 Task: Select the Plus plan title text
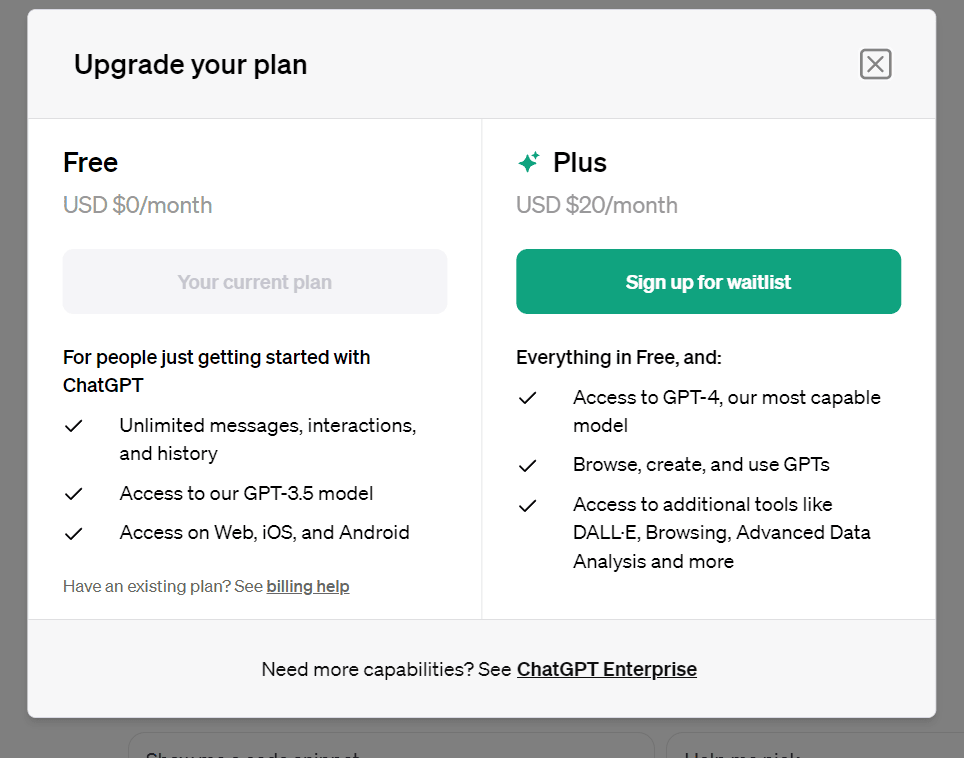580,162
